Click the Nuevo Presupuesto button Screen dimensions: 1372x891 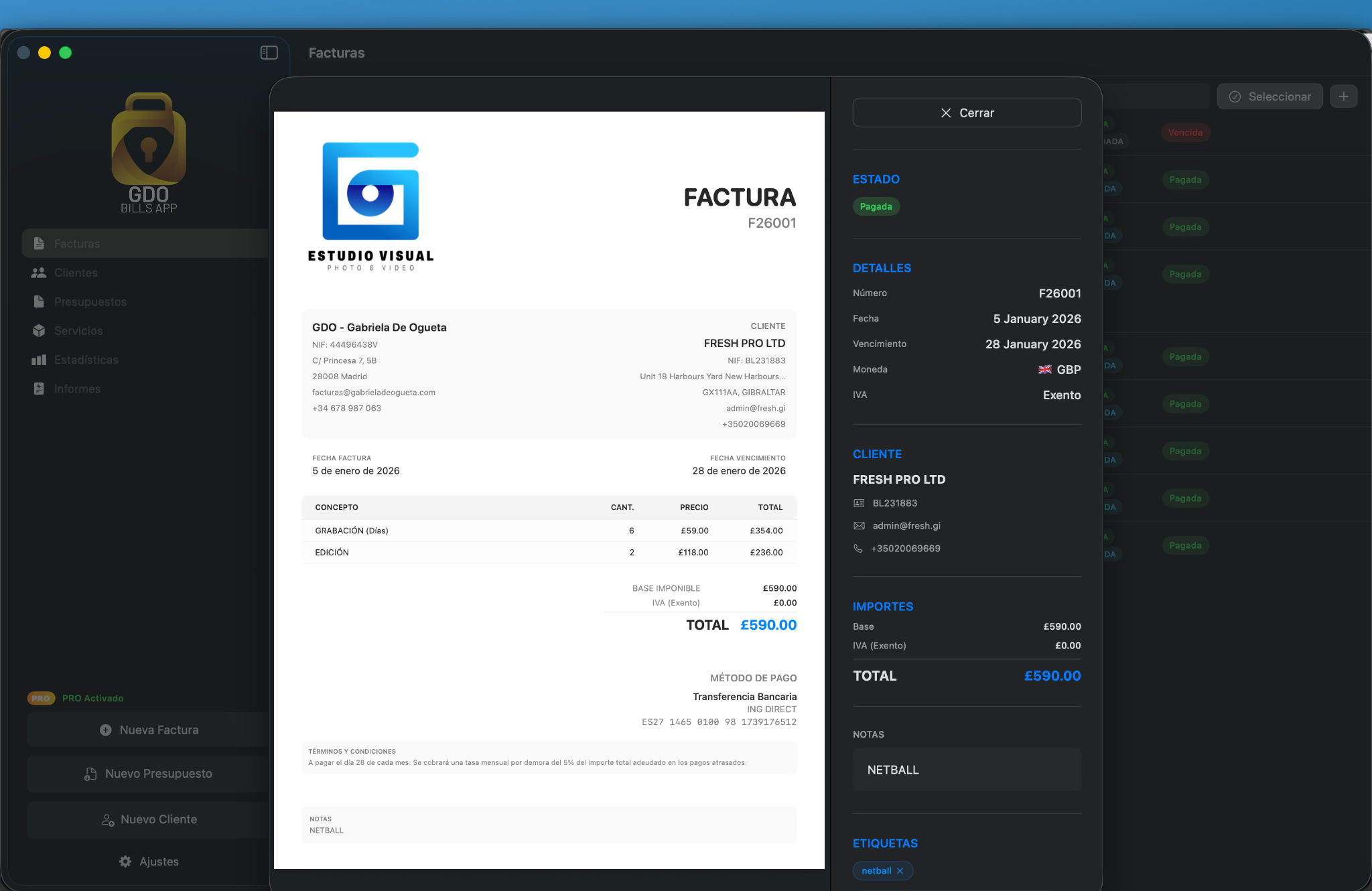[148, 774]
